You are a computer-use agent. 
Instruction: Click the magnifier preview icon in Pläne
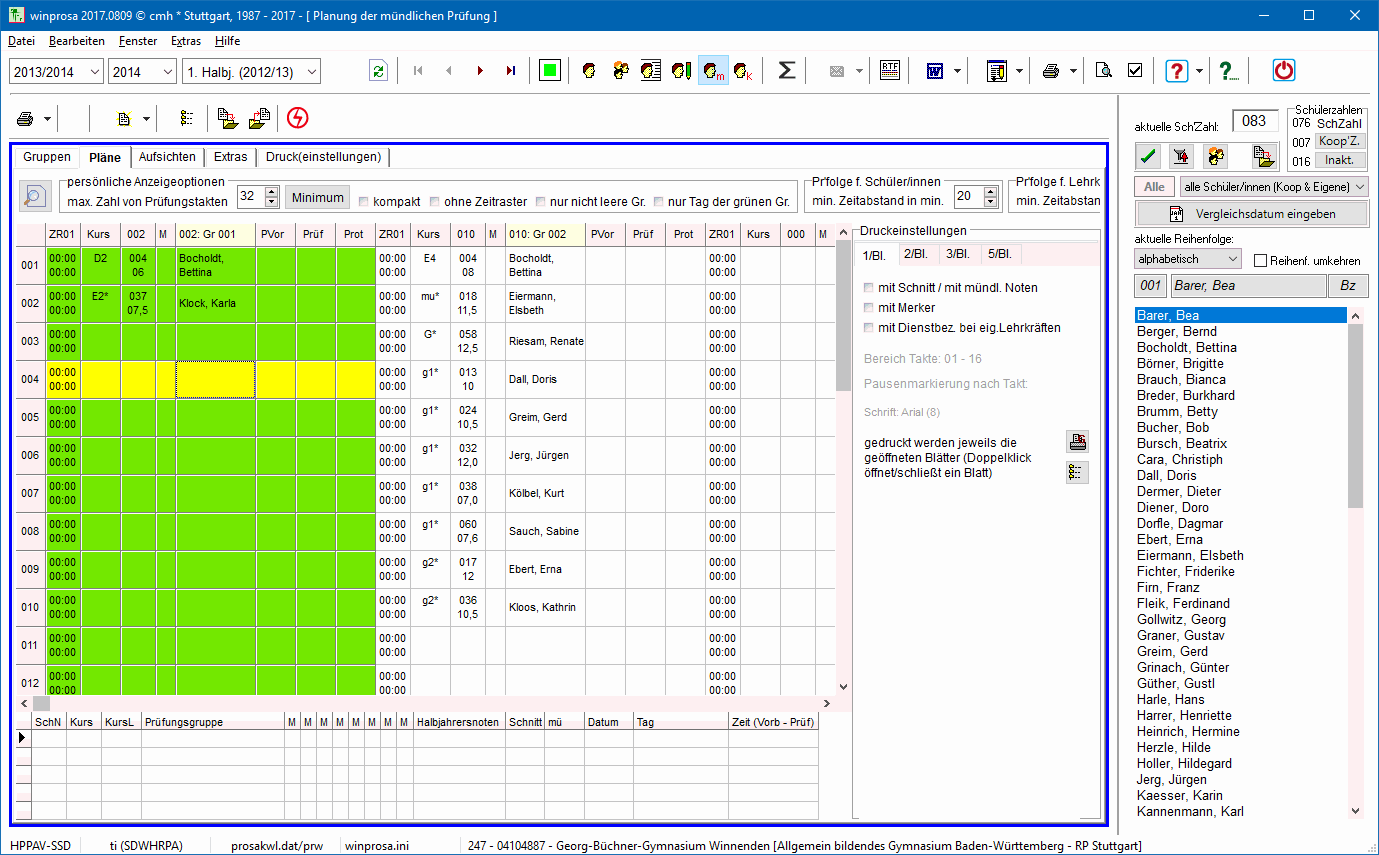(34, 197)
